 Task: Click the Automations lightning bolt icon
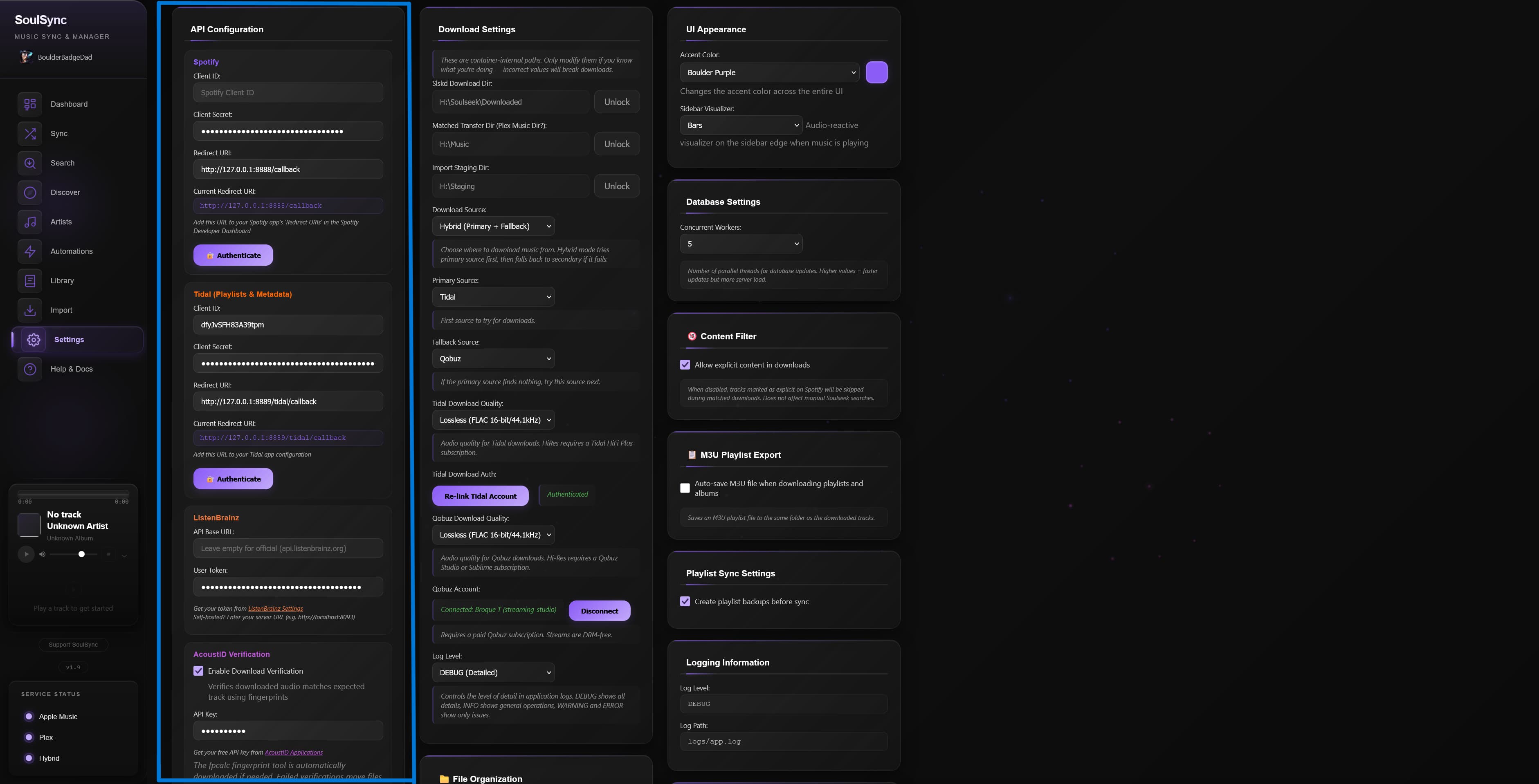click(30, 251)
